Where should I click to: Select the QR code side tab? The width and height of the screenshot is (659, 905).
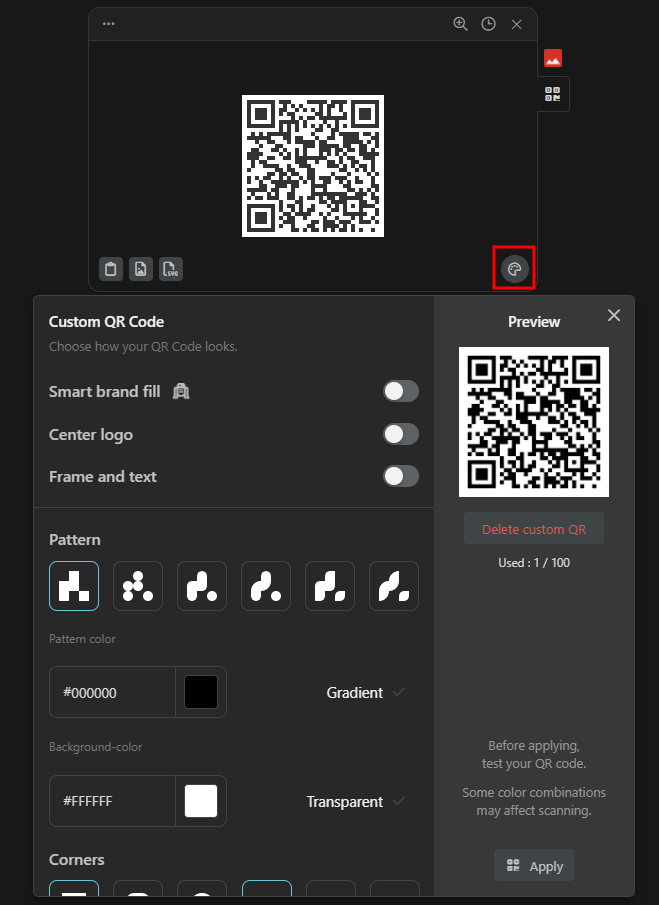tap(553, 94)
